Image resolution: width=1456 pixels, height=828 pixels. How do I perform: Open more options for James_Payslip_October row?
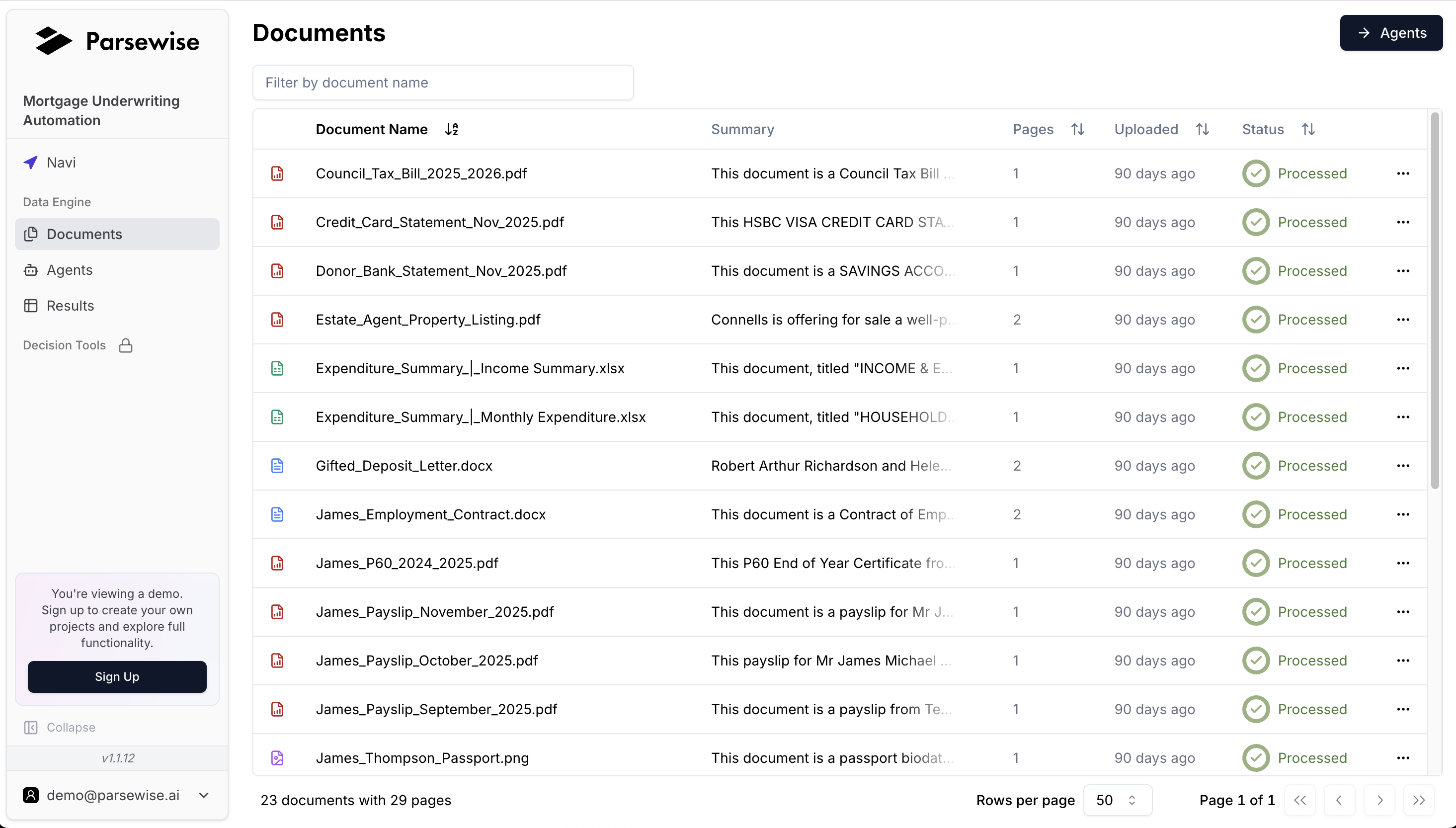point(1402,661)
